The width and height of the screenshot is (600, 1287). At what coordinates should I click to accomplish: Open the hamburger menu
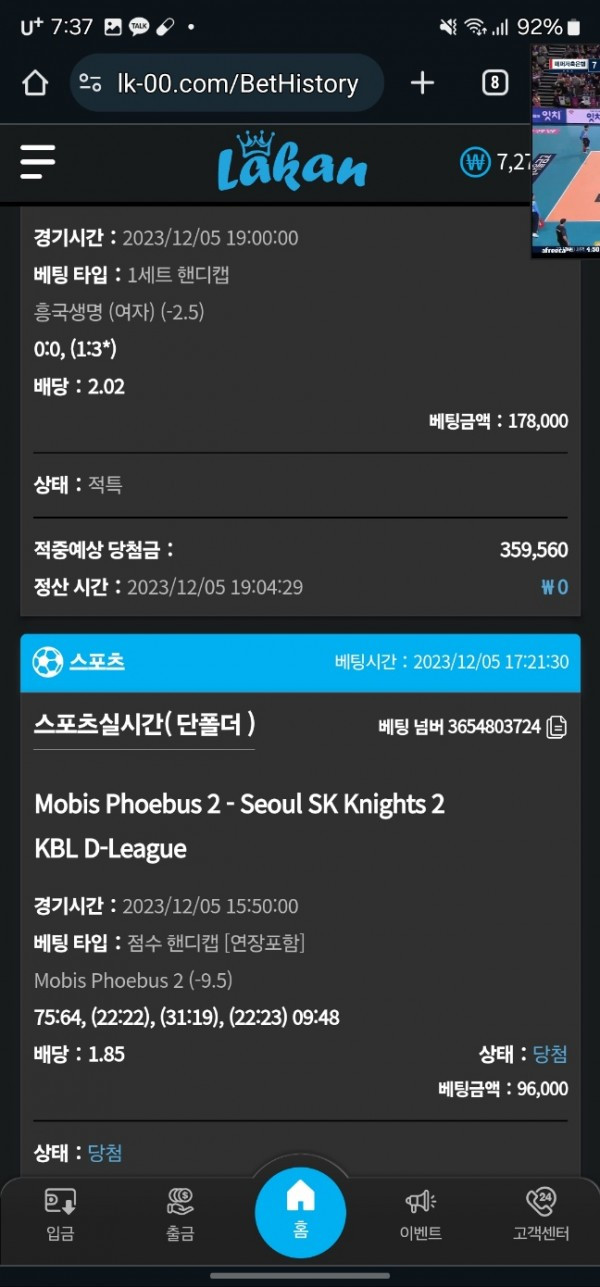(x=38, y=161)
